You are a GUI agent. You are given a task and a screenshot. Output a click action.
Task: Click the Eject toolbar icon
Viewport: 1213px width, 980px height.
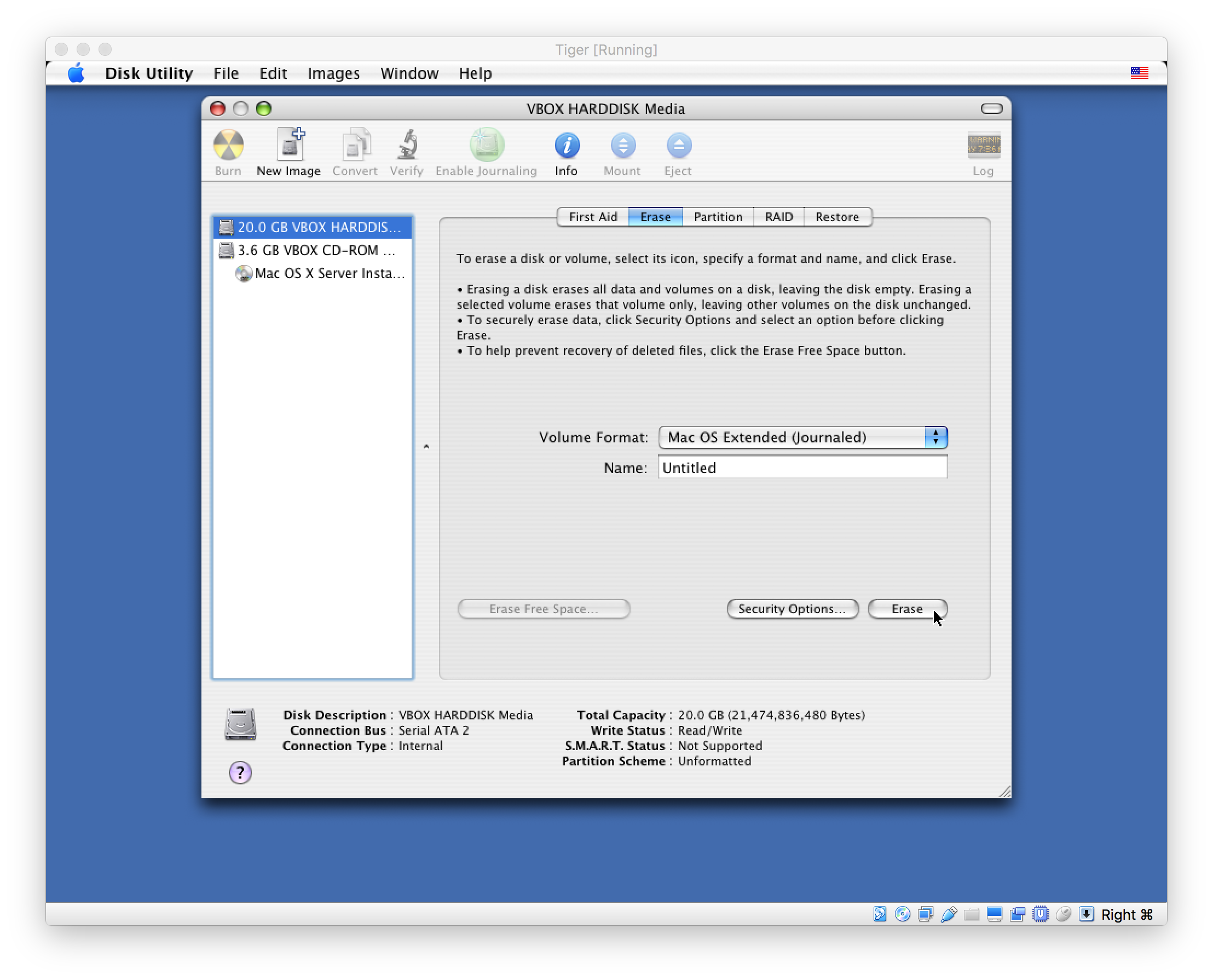pyautogui.click(x=678, y=145)
